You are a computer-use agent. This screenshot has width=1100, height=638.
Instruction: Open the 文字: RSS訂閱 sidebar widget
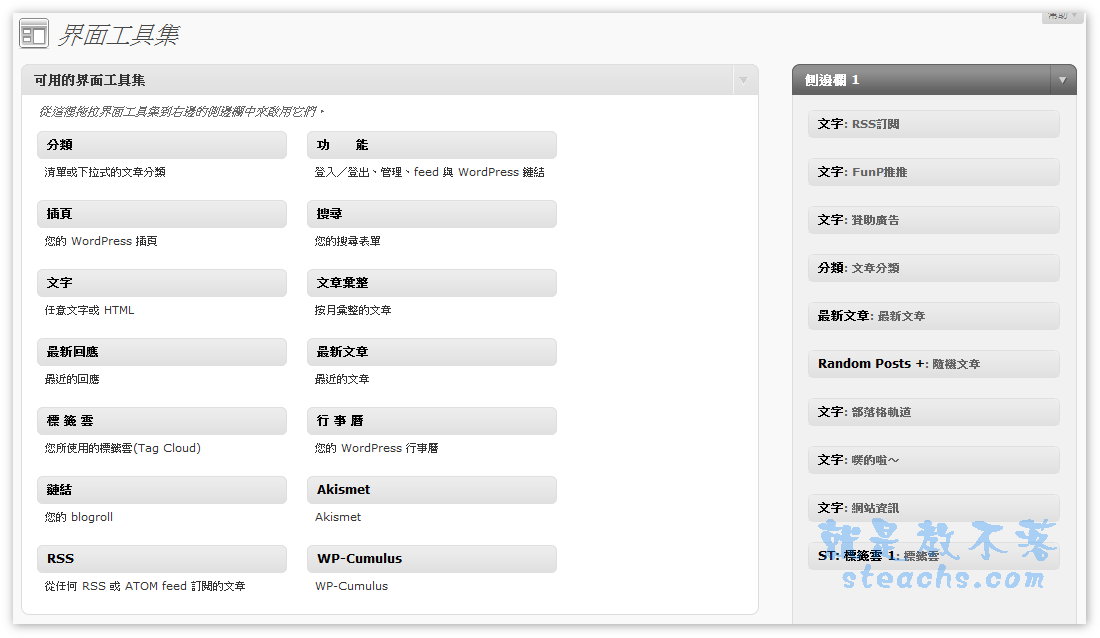(933, 124)
